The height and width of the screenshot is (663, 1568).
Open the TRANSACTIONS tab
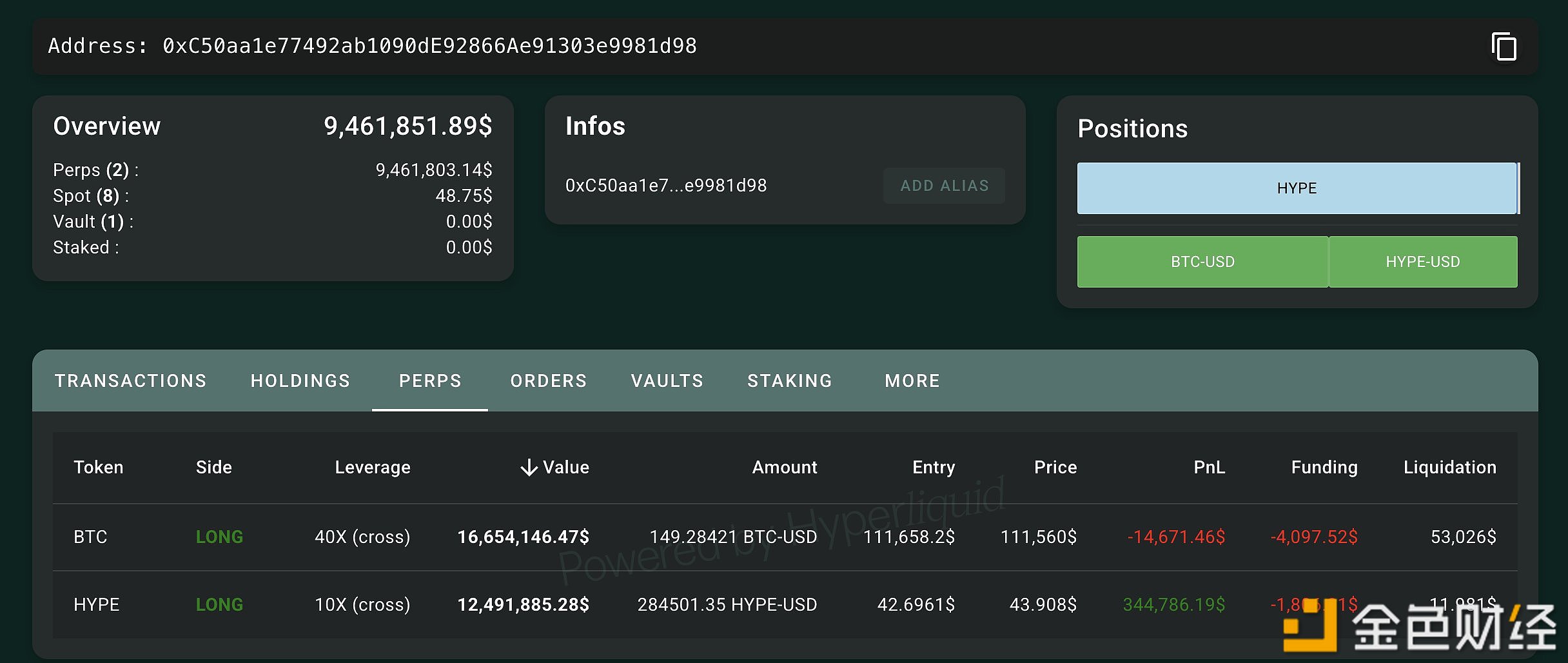tap(131, 381)
